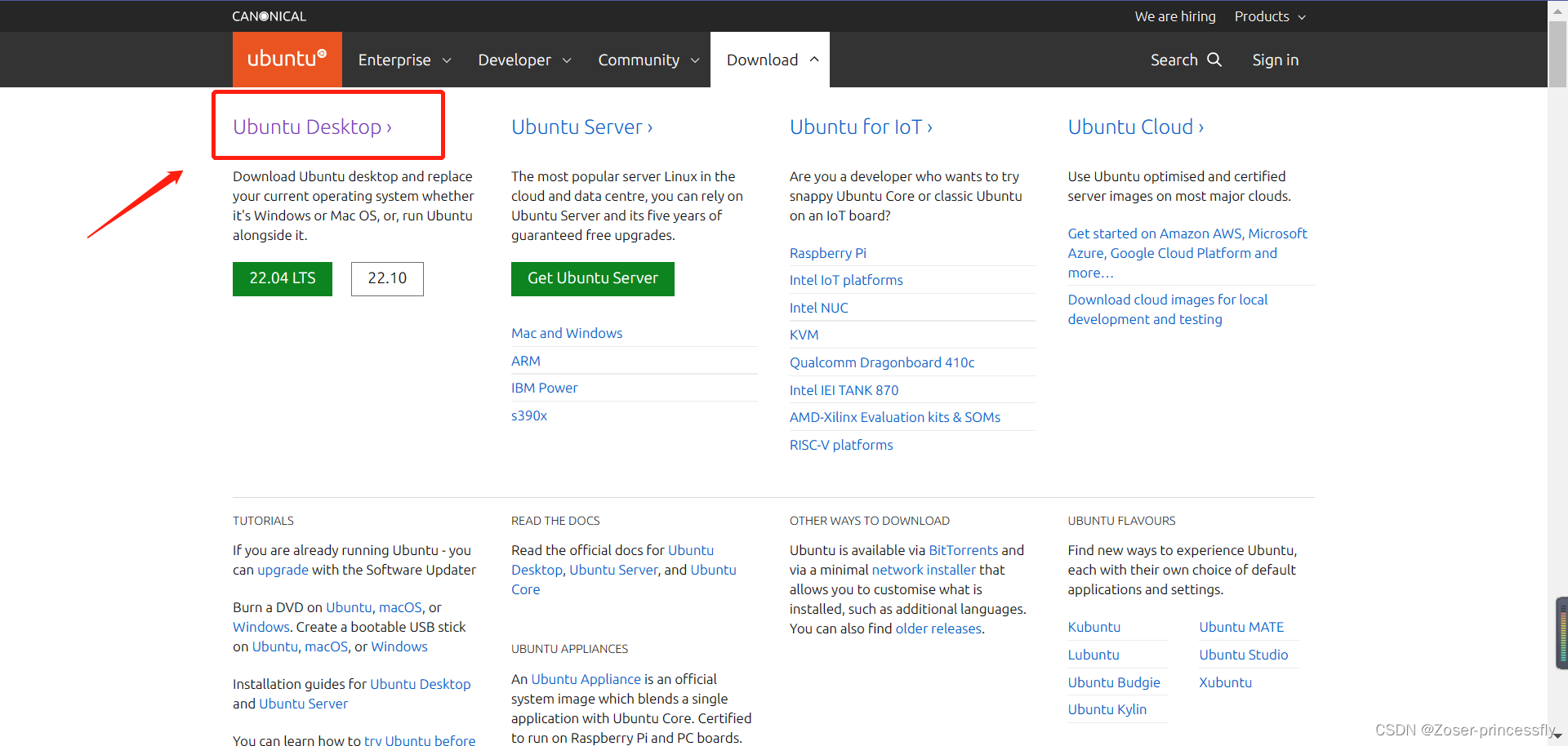Open the Lubuntu flavour link
Image resolution: width=1568 pixels, height=746 pixels.
coord(1094,655)
